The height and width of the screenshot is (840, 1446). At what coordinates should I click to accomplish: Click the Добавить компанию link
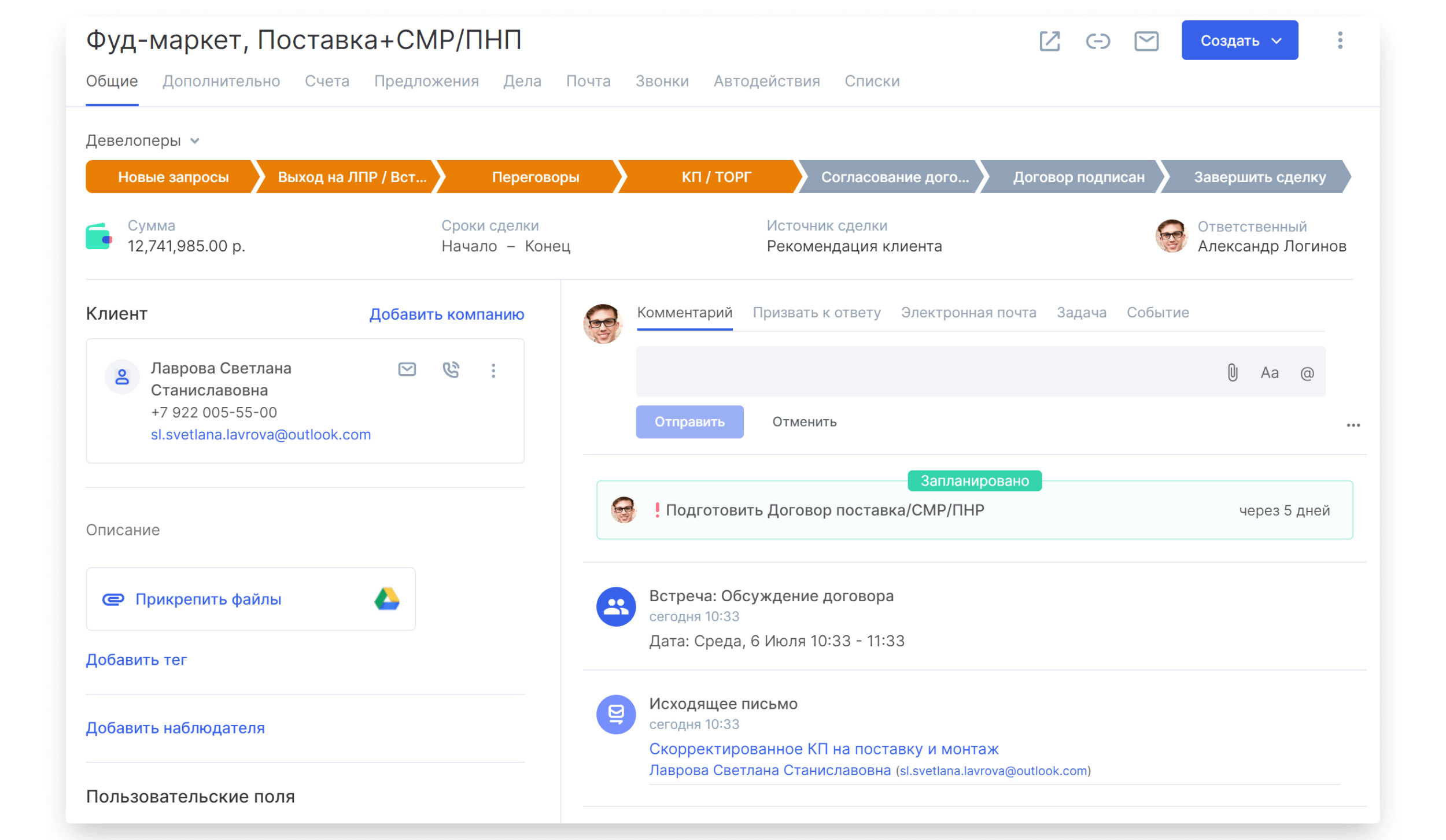(x=447, y=314)
